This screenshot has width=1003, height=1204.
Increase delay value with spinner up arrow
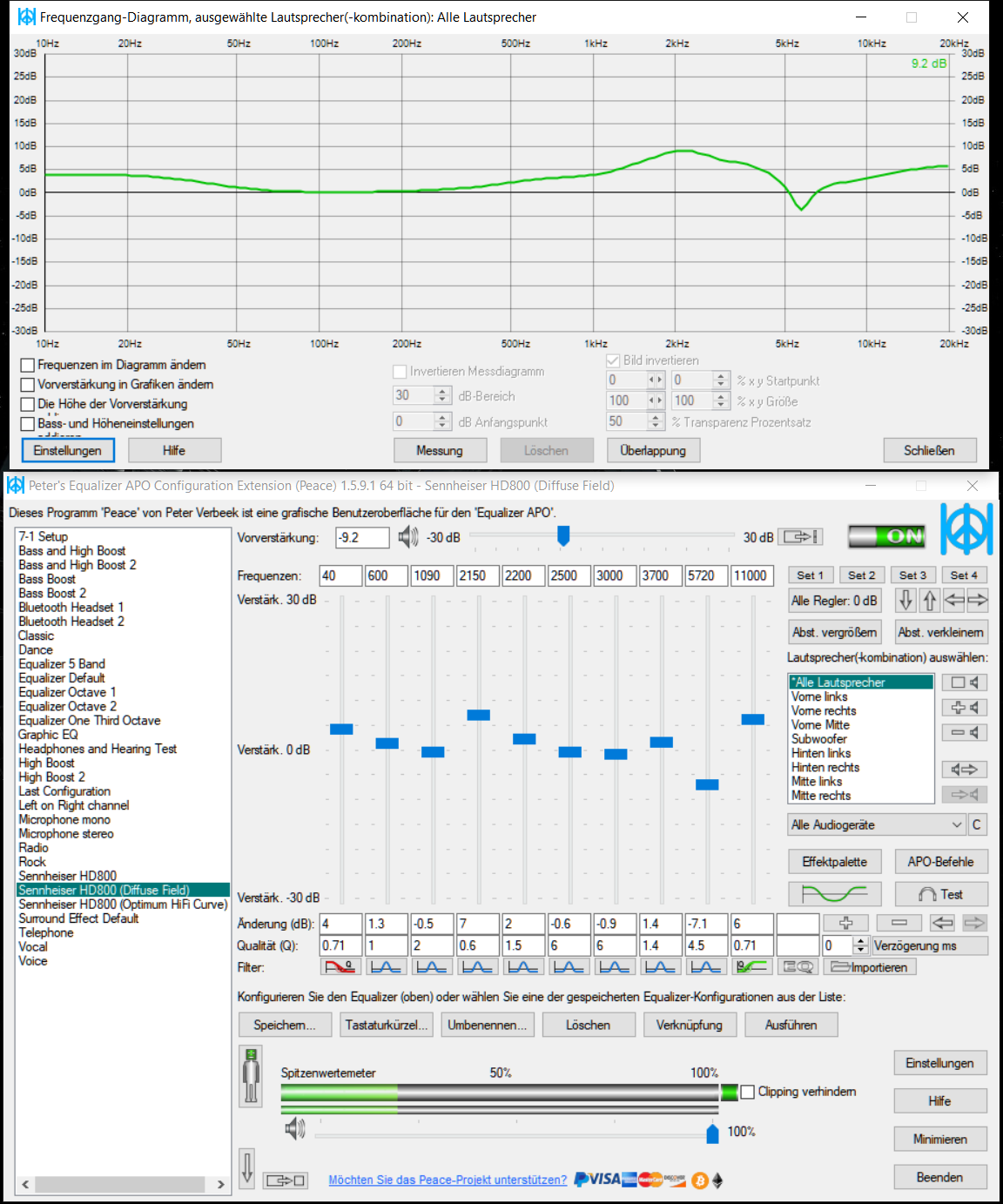tap(861, 941)
